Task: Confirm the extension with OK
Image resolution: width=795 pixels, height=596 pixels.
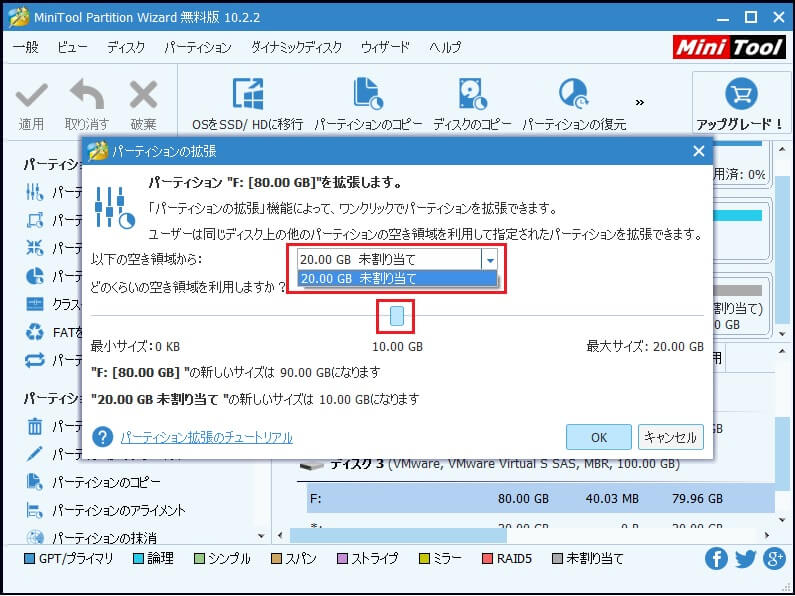Action: [599, 437]
